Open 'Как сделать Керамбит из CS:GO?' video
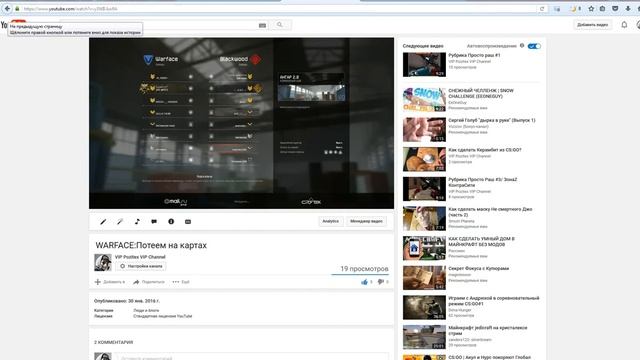640x360 pixels. point(484,150)
